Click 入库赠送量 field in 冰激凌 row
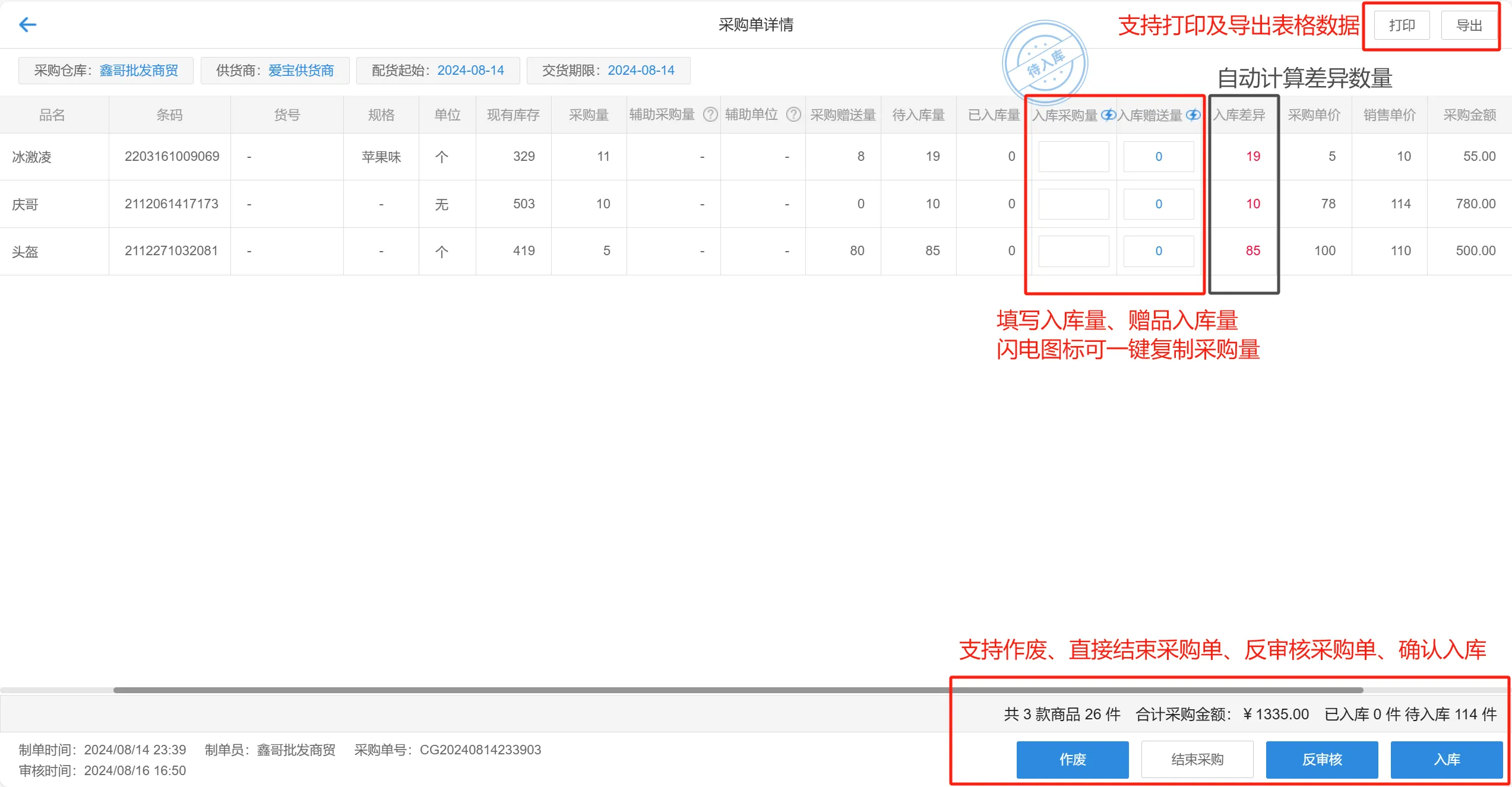The image size is (1512, 787). (1158, 157)
